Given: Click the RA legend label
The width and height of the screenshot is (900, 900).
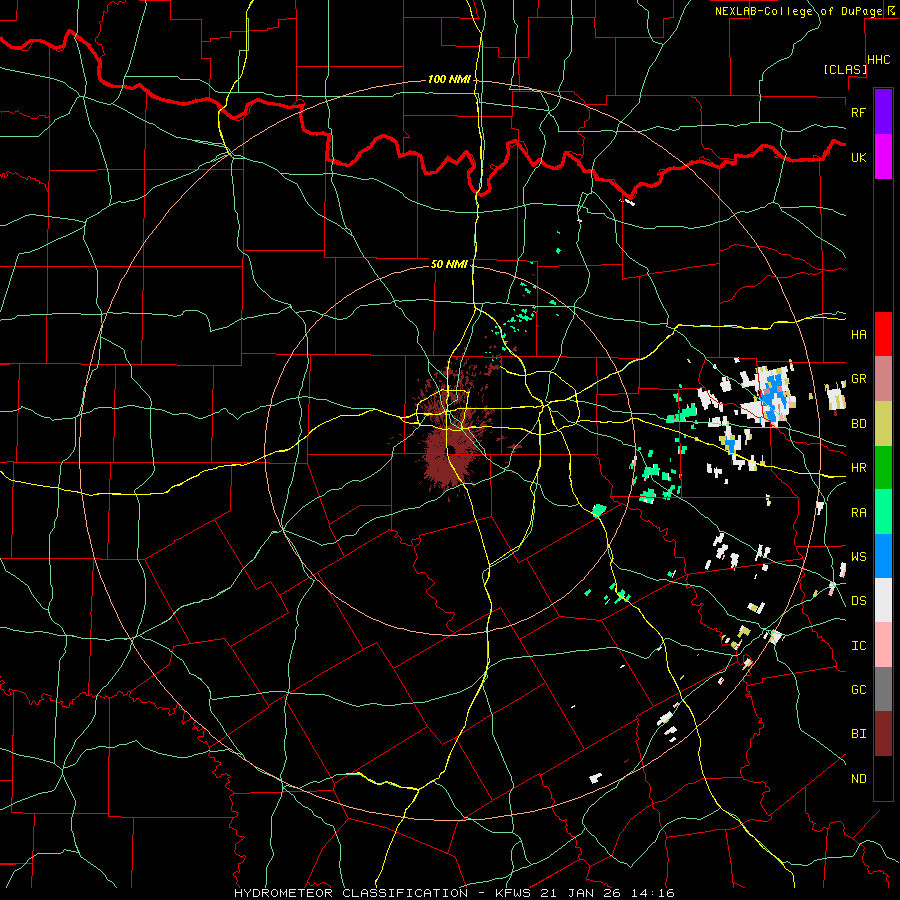Looking at the screenshot, I should tap(859, 513).
